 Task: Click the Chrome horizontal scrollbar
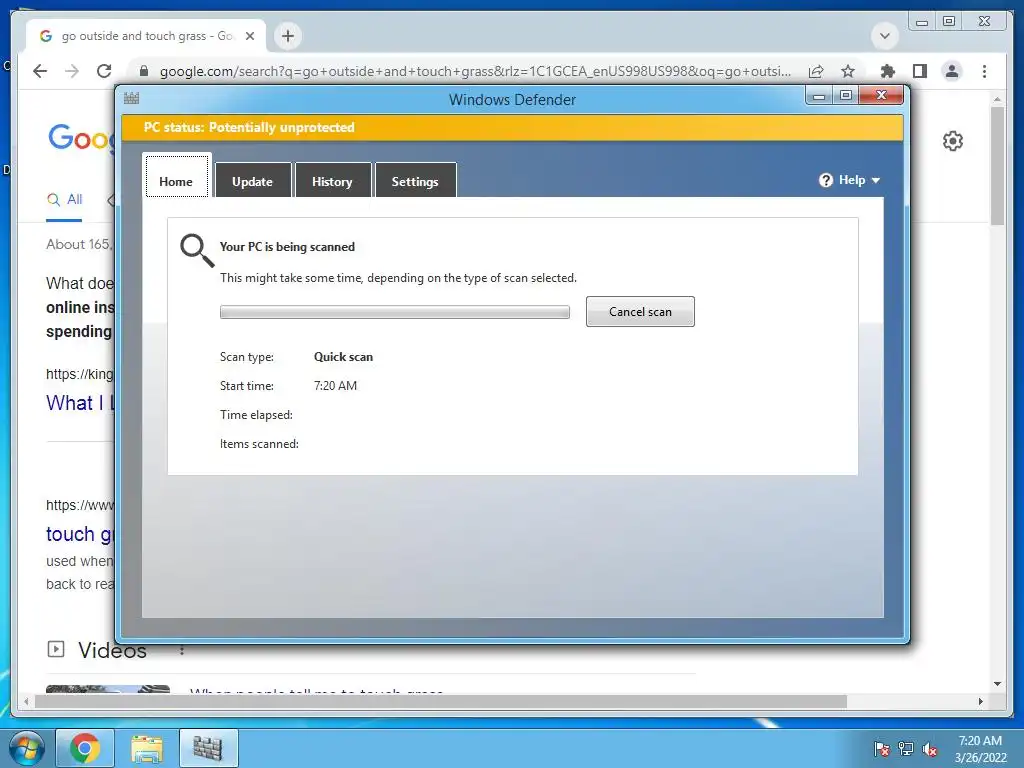[441, 701]
